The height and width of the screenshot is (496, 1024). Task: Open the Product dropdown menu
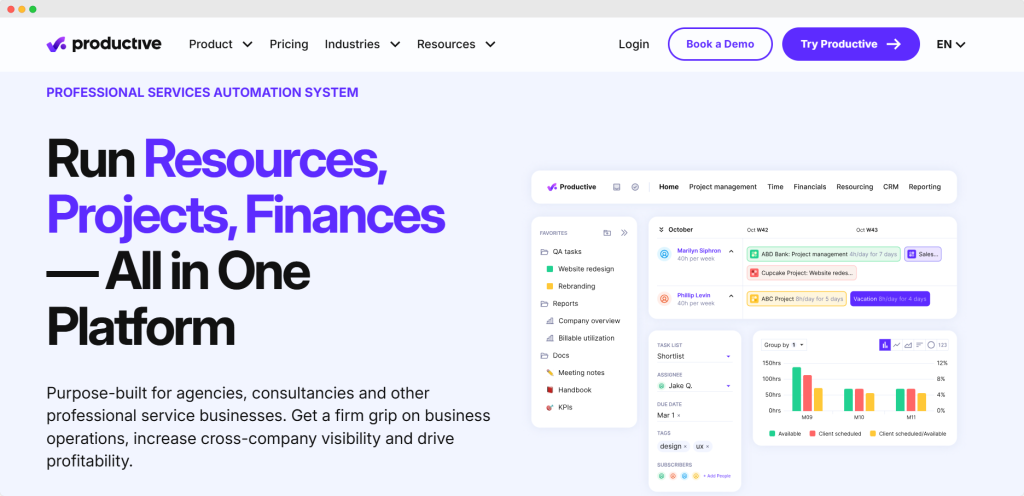pyautogui.click(x=220, y=44)
